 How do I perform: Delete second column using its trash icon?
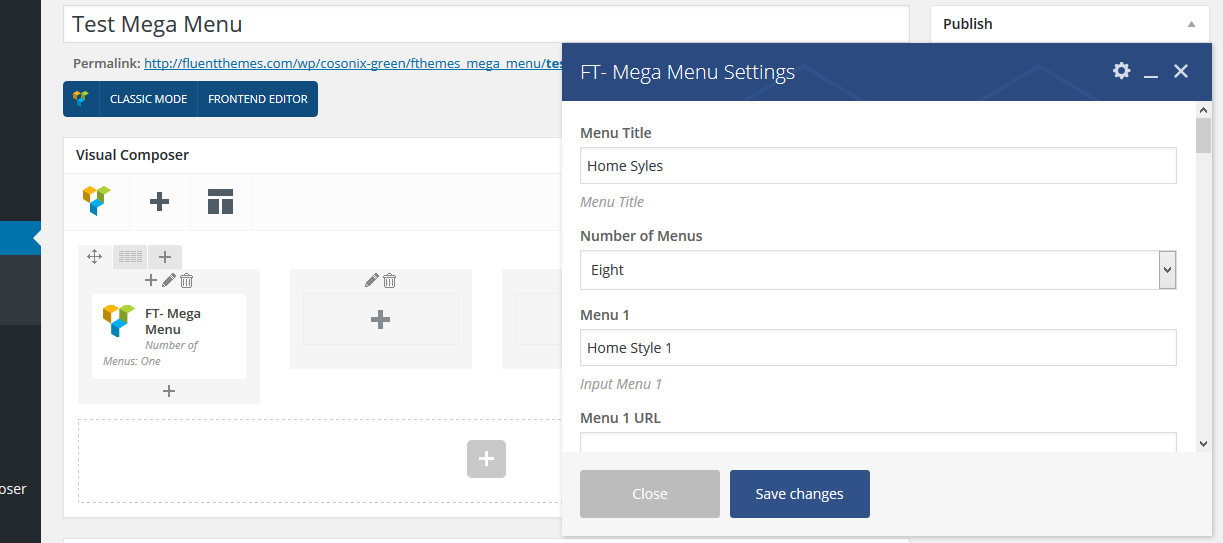(390, 281)
